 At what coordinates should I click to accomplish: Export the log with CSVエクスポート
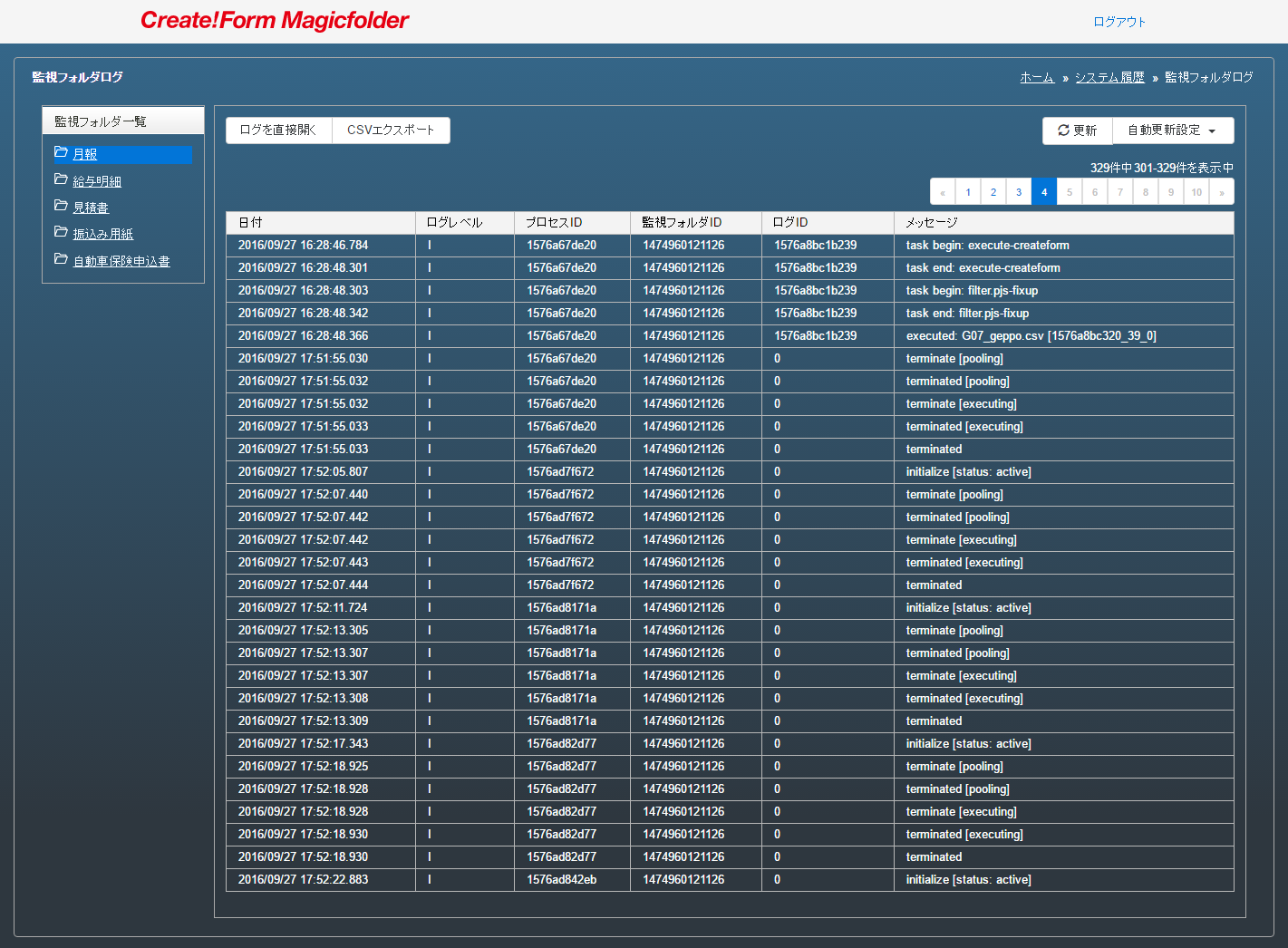pos(392,131)
